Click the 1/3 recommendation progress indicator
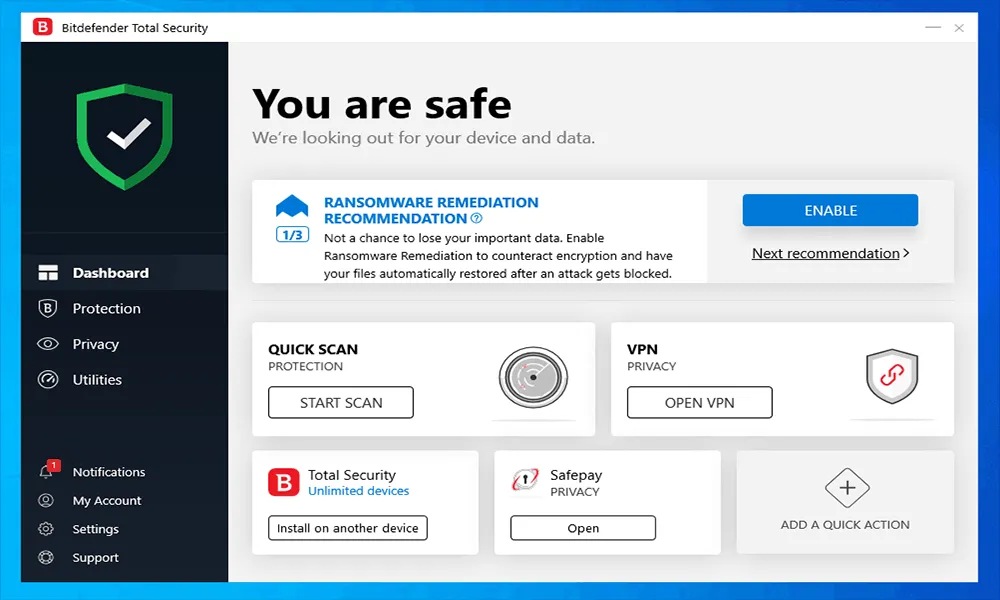1000x600 pixels. 291,235
